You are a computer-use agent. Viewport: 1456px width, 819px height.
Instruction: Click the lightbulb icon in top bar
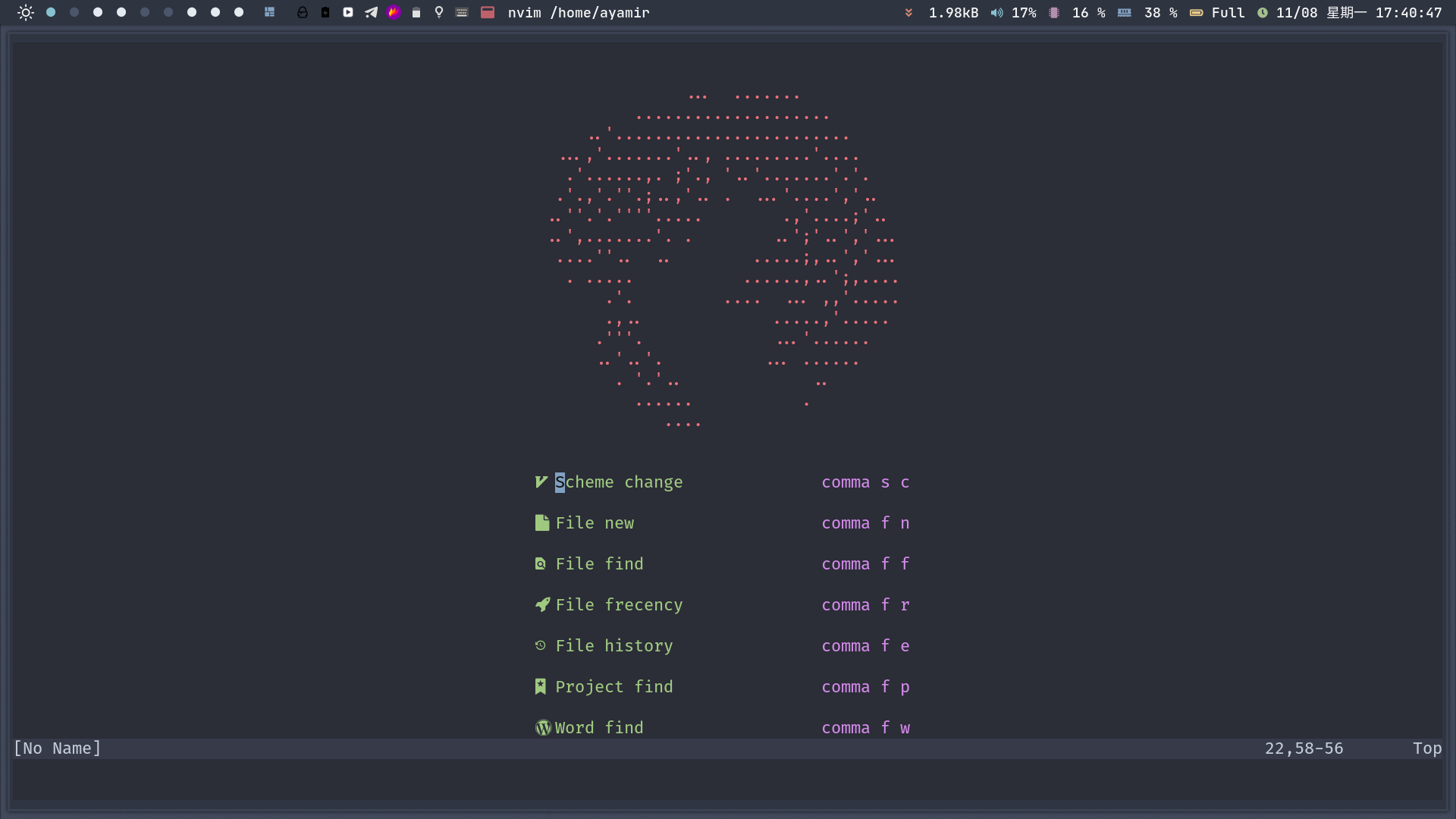coord(439,13)
